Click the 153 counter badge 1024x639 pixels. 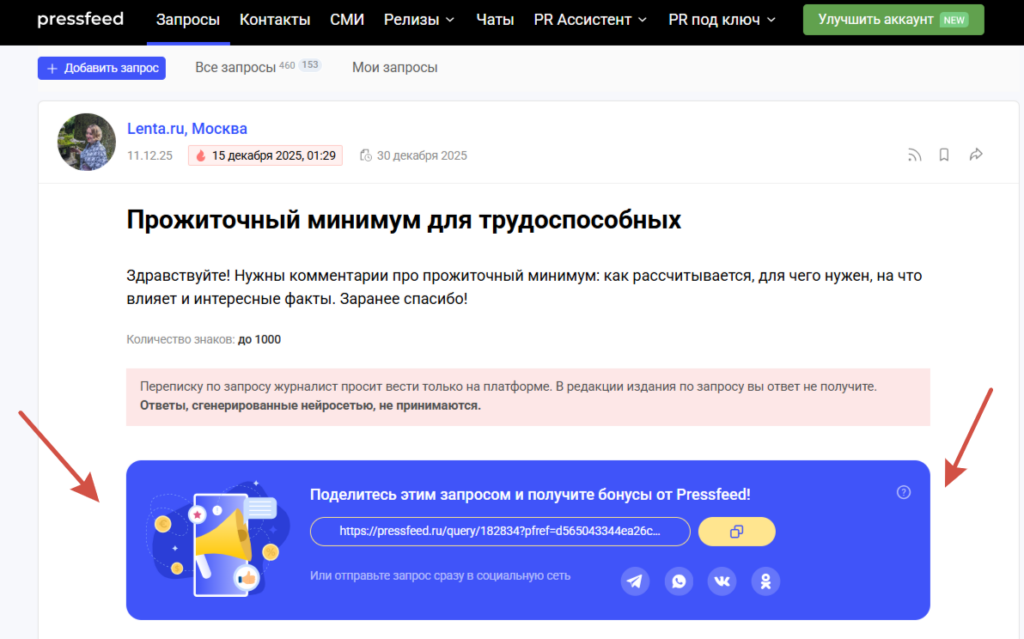[310, 65]
